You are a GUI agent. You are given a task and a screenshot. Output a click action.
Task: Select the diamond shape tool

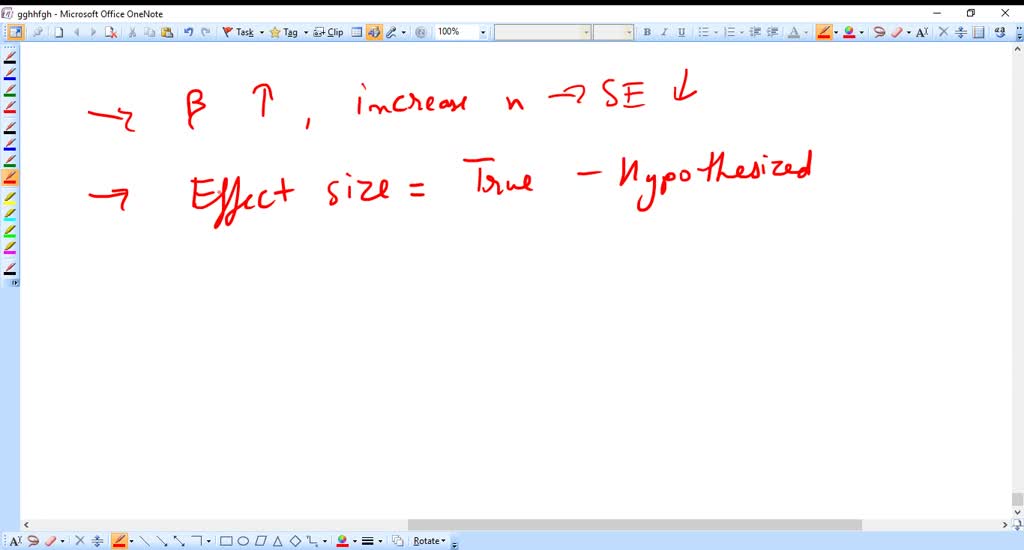click(295, 541)
